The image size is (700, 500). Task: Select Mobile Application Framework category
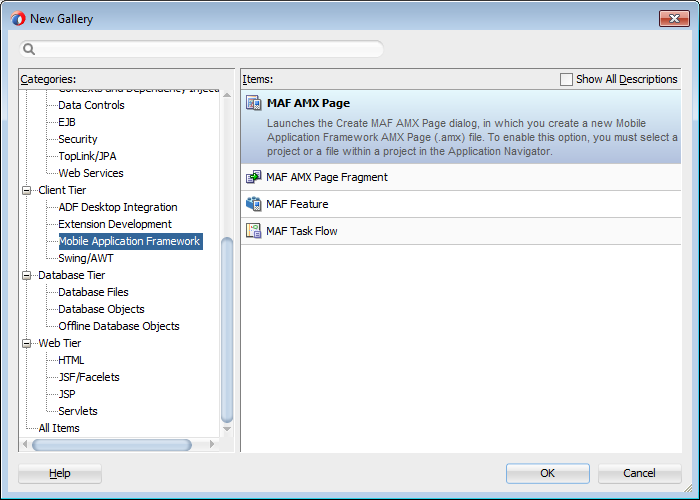click(130, 241)
